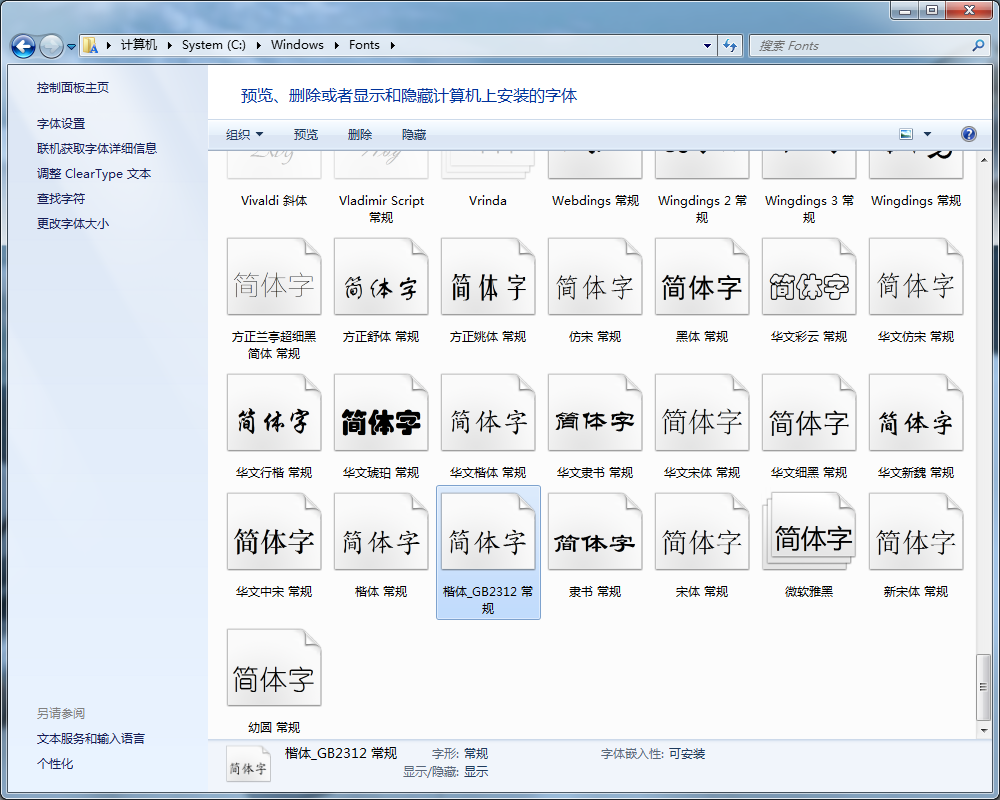Viewport: 1000px width, 800px height.
Task: Click the scrollbar up arrow
Action: tap(983, 159)
